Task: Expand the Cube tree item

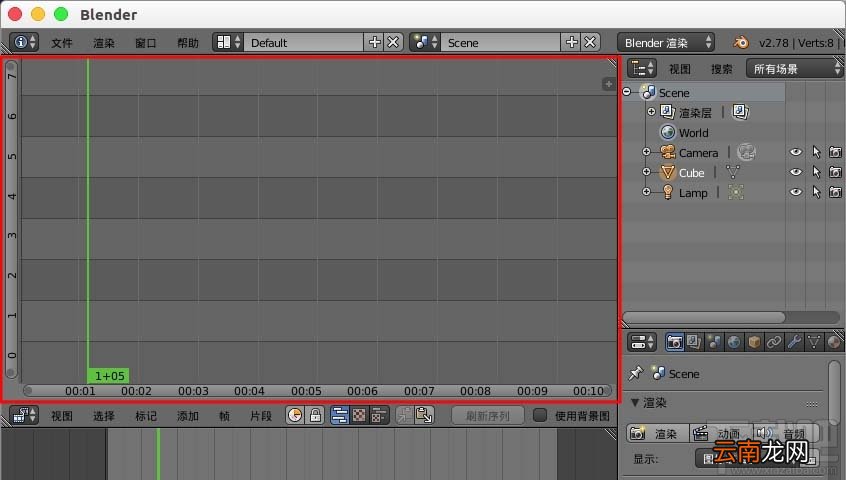Action: pyautogui.click(x=646, y=172)
